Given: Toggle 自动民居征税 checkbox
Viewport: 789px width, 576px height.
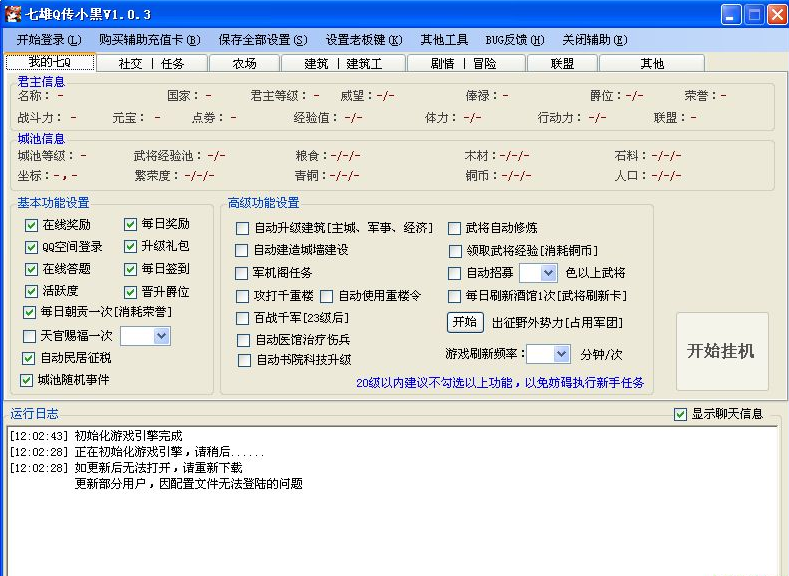Looking at the screenshot, I should (28, 358).
